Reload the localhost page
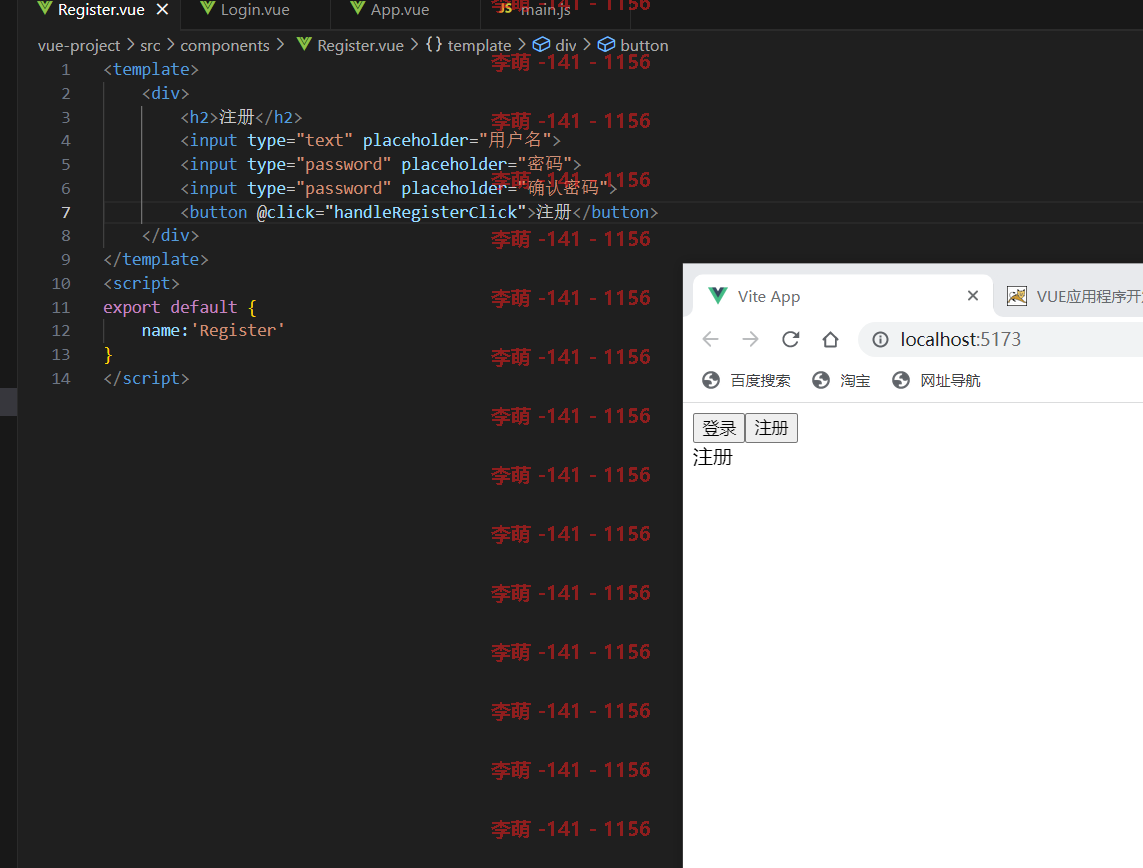Viewport: 1143px width, 868px height. [x=790, y=340]
